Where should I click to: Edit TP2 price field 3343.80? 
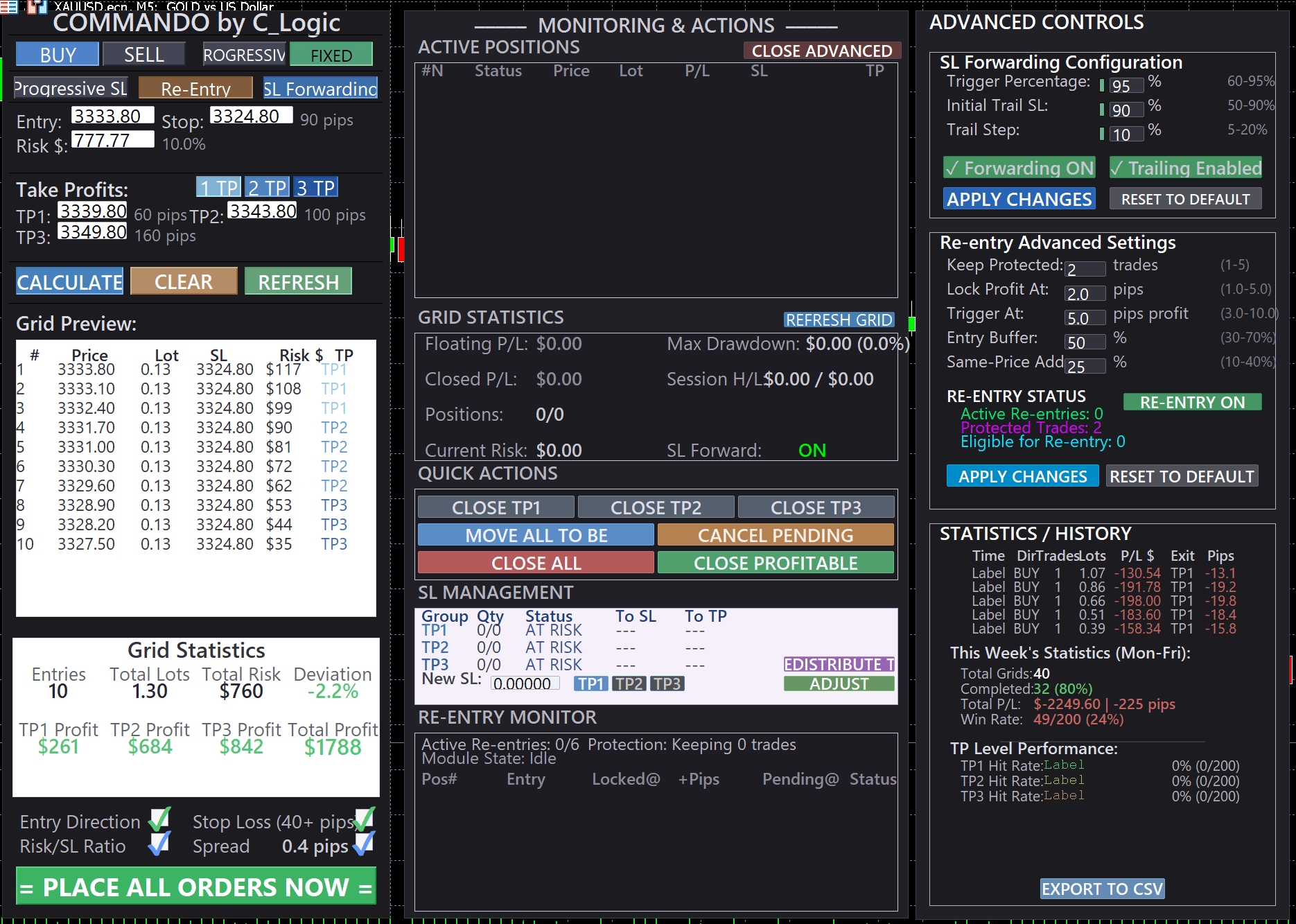[x=263, y=211]
